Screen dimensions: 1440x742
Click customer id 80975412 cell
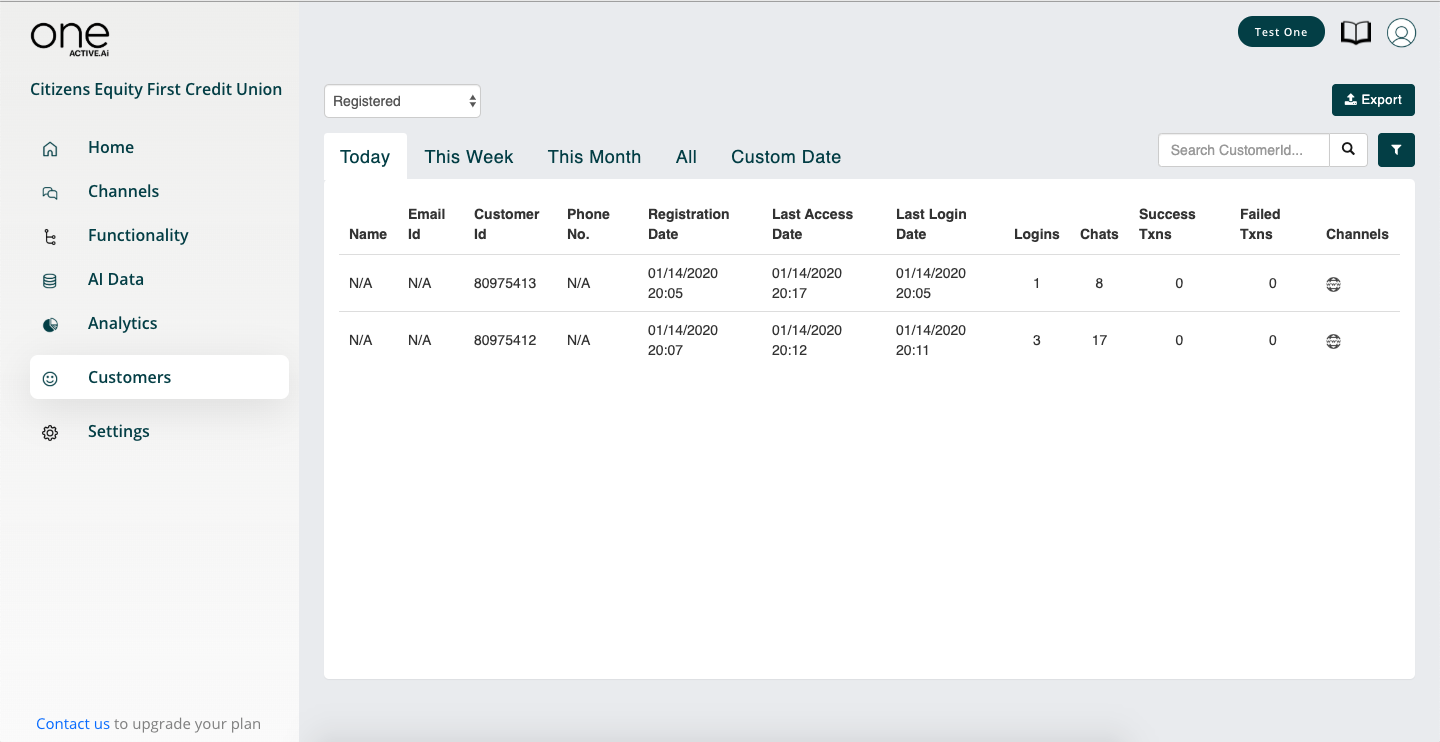coord(505,340)
